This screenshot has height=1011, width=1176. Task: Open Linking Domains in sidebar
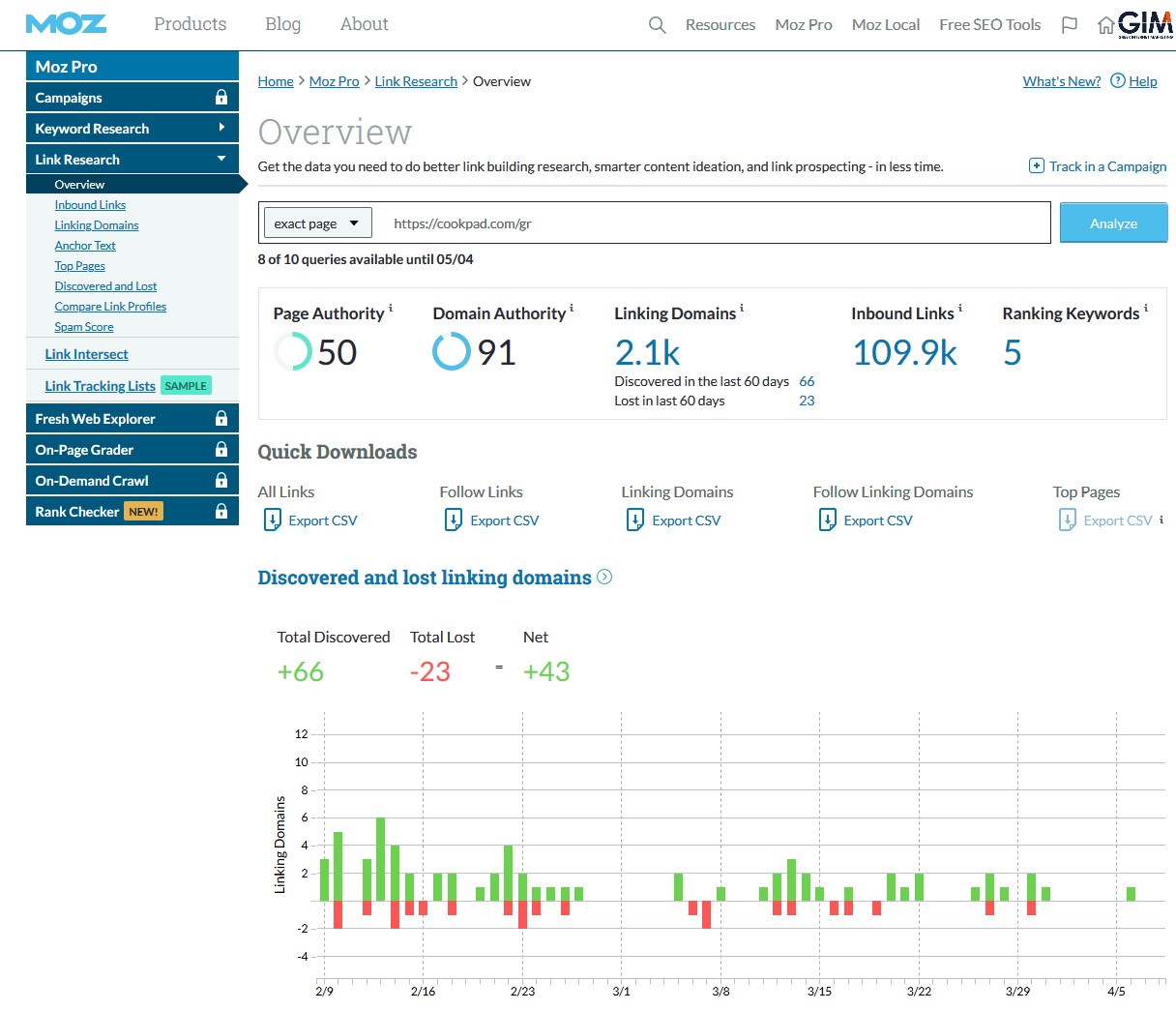point(97,225)
